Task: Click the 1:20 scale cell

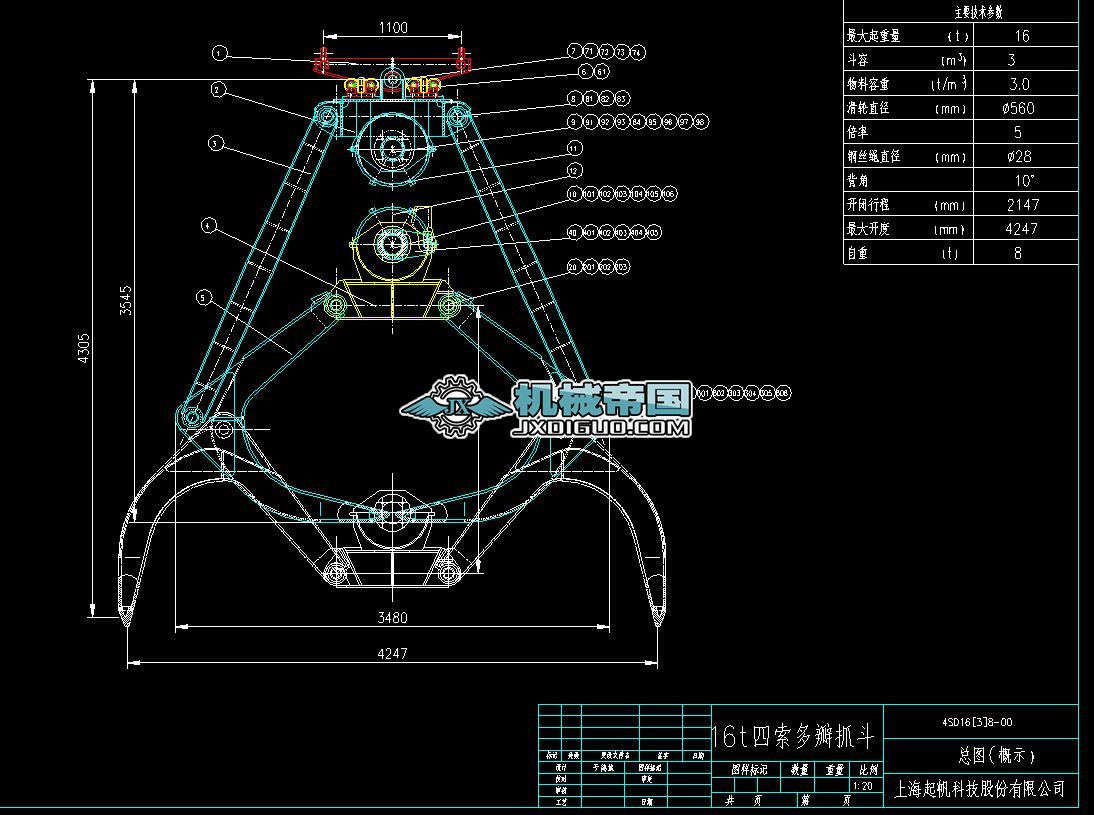Action: pyautogui.click(x=868, y=786)
